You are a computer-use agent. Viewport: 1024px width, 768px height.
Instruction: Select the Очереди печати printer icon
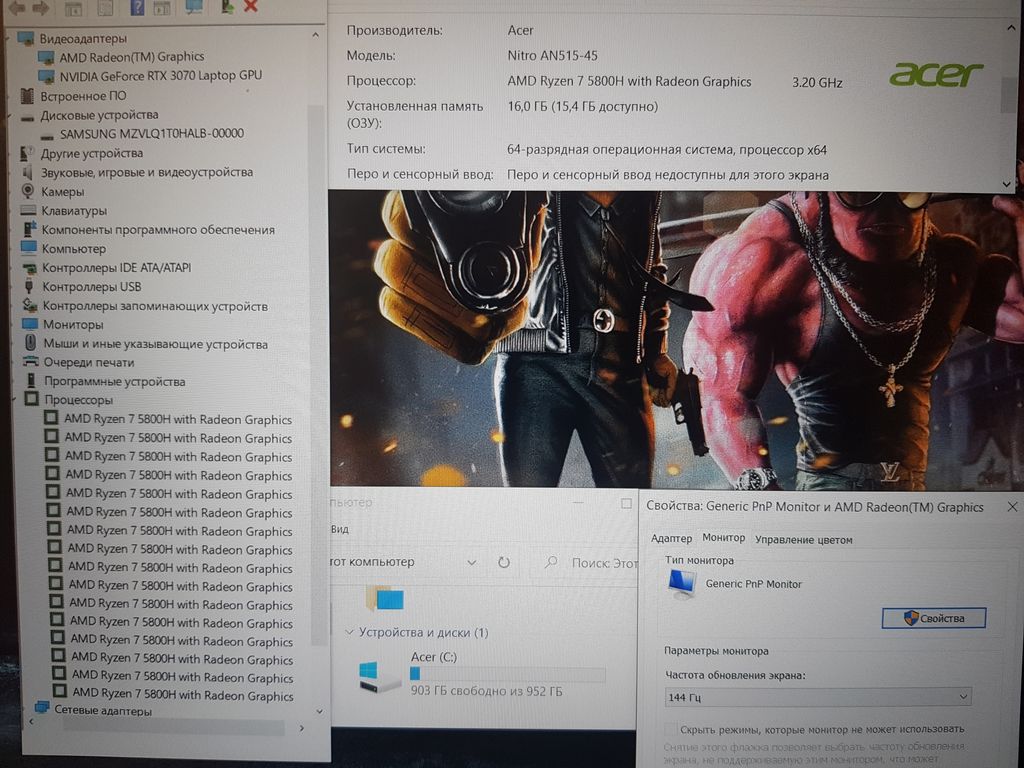pos(31,362)
